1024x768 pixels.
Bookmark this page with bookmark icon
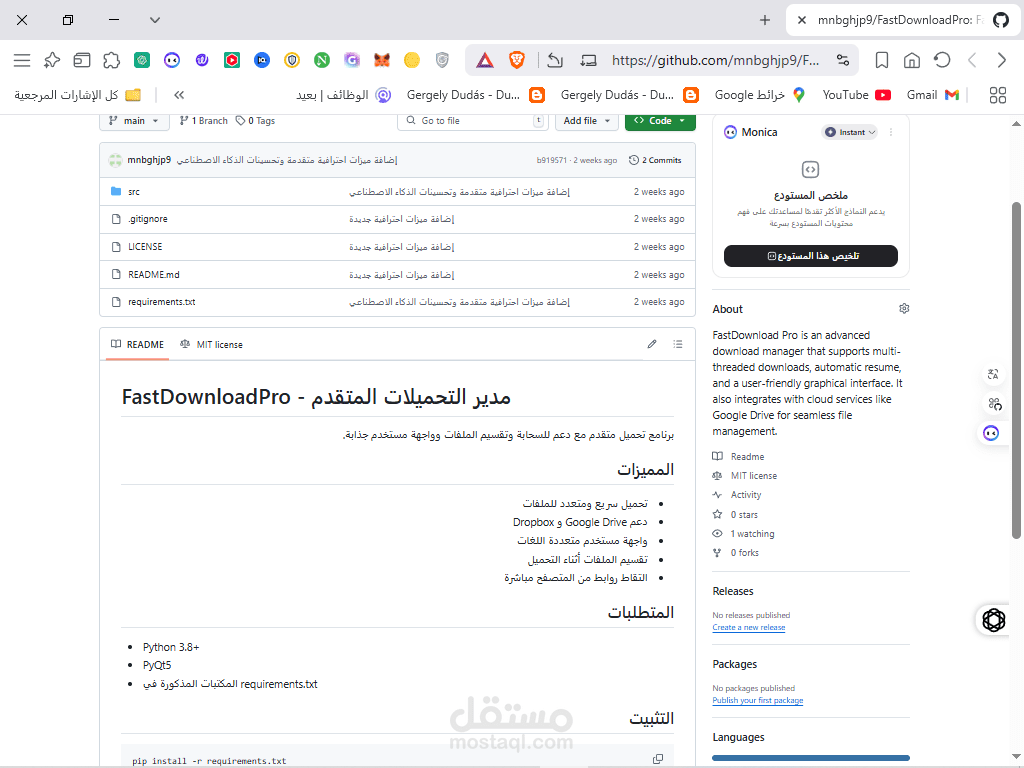(x=882, y=61)
